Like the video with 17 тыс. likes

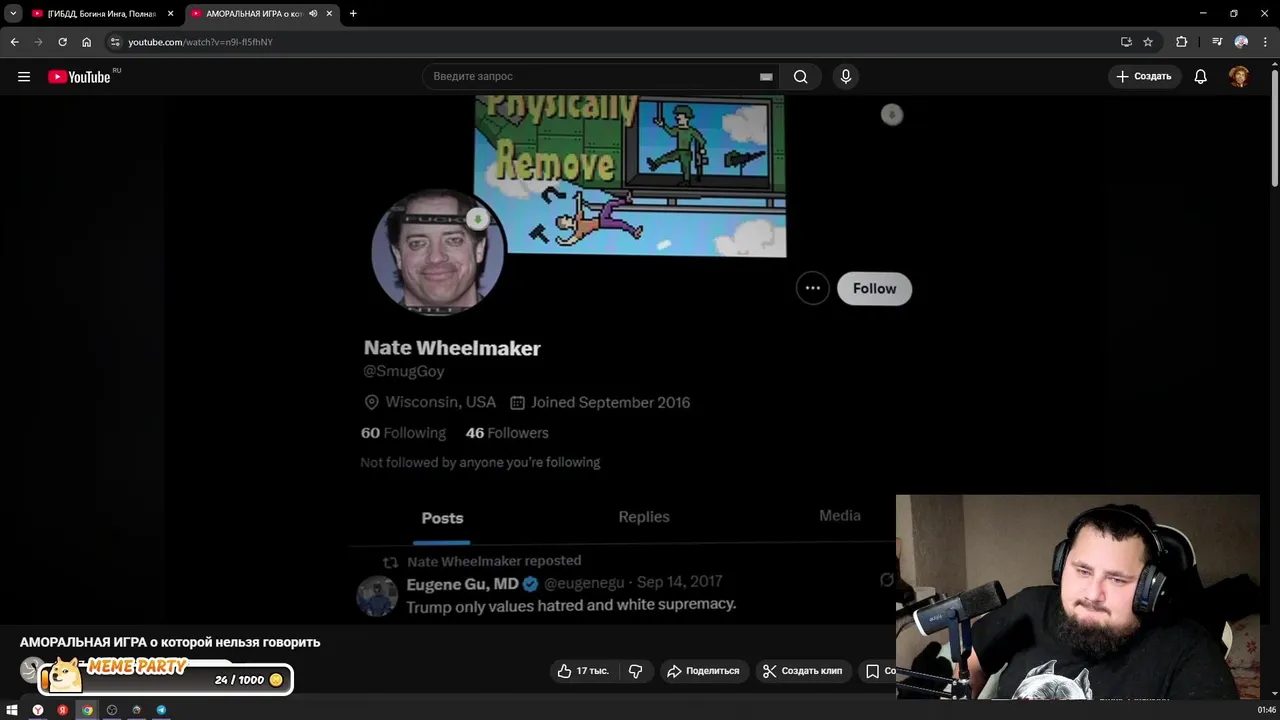click(583, 671)
